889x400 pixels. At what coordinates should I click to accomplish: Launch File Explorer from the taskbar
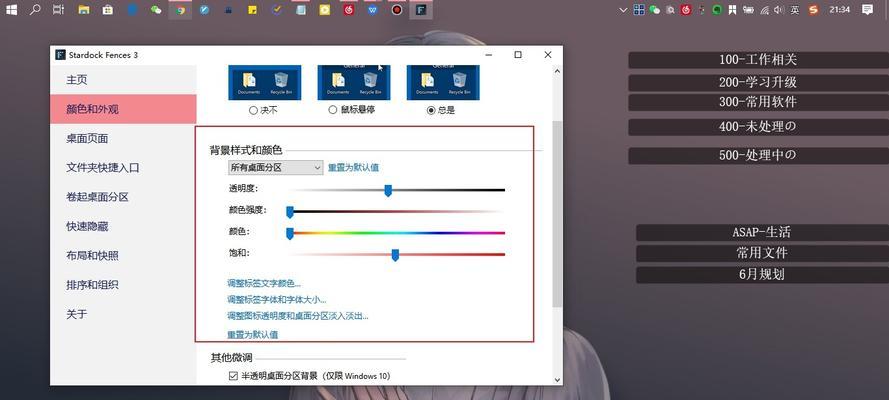[83, 10]
